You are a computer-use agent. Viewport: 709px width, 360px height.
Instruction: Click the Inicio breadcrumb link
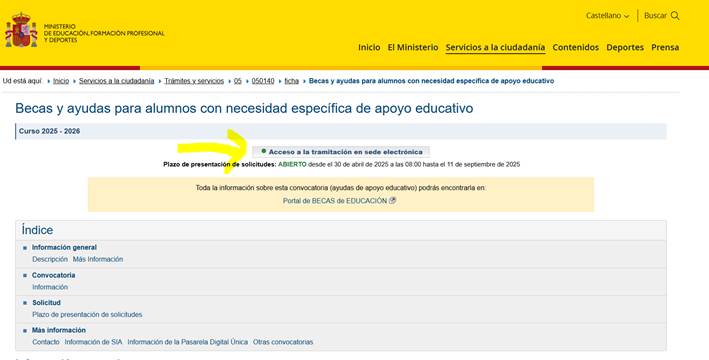61,81
